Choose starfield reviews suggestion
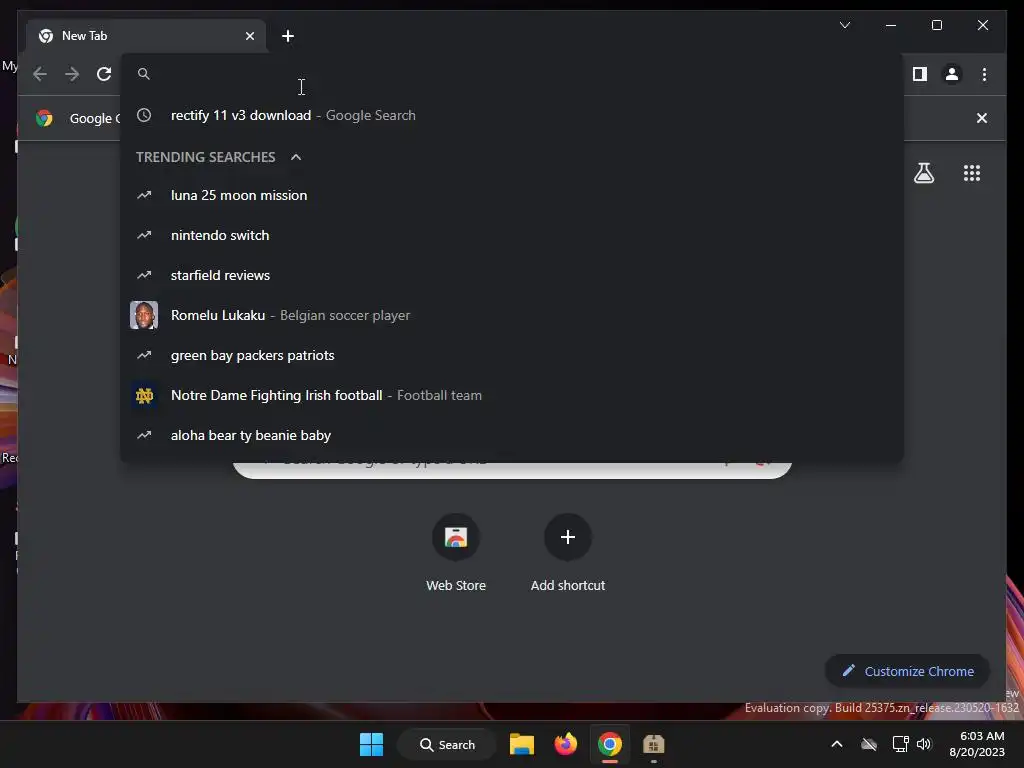Viewport: 1024px width, 768px height. [512, 275]
